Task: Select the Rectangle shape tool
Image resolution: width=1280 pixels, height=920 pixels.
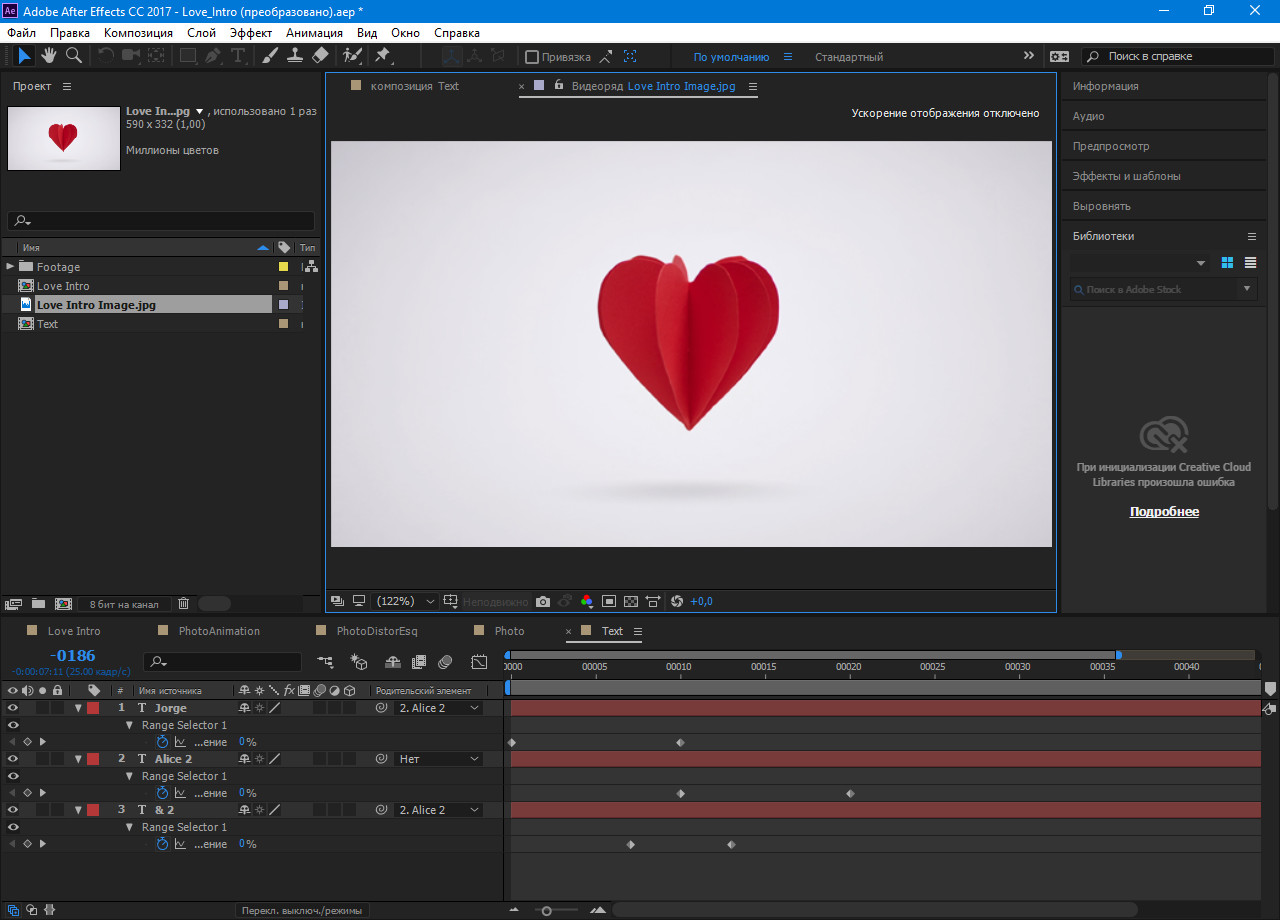Action: click(188, 56)
